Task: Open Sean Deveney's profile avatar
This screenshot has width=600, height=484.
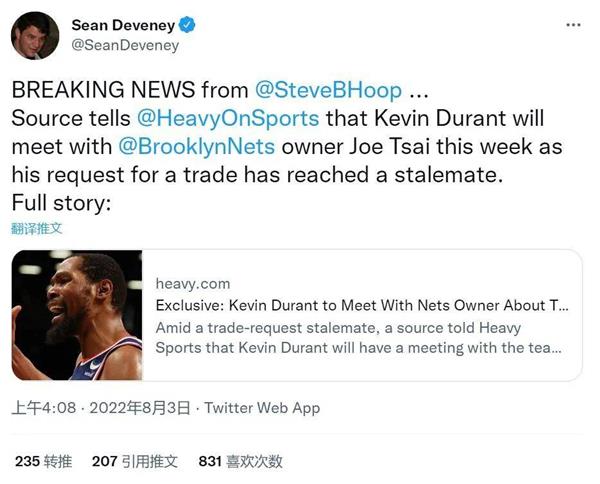Action: click(x=35, y=35)
